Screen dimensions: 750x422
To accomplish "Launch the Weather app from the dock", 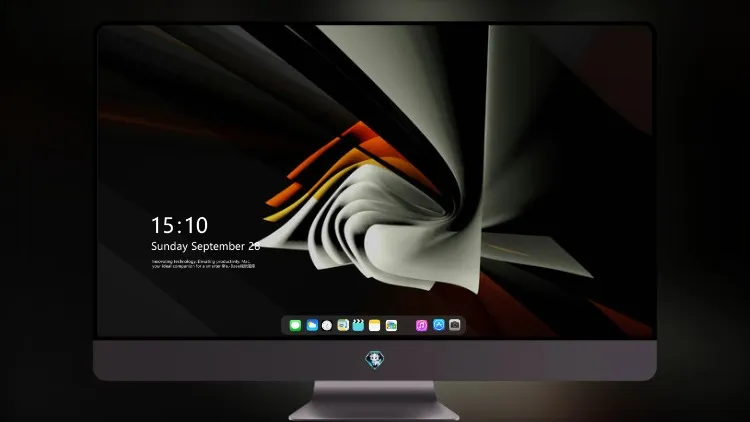I will pyautogui.click(x=312, y=325).
